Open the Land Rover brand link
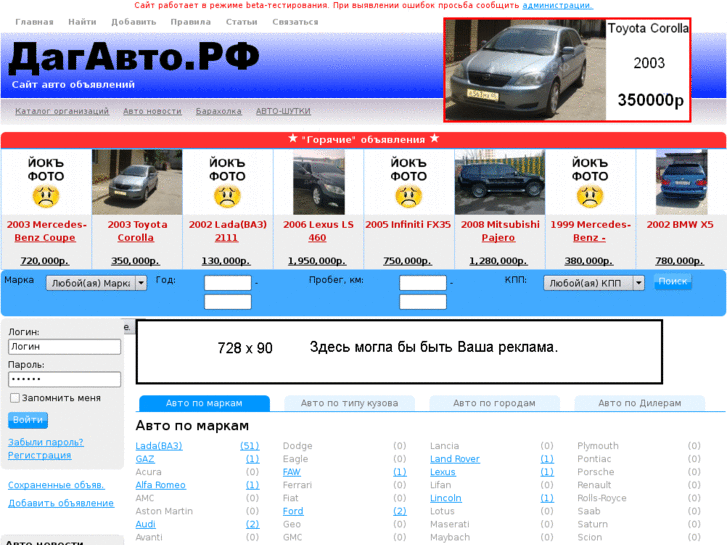The image size is (727, 545). pos(455,459)
